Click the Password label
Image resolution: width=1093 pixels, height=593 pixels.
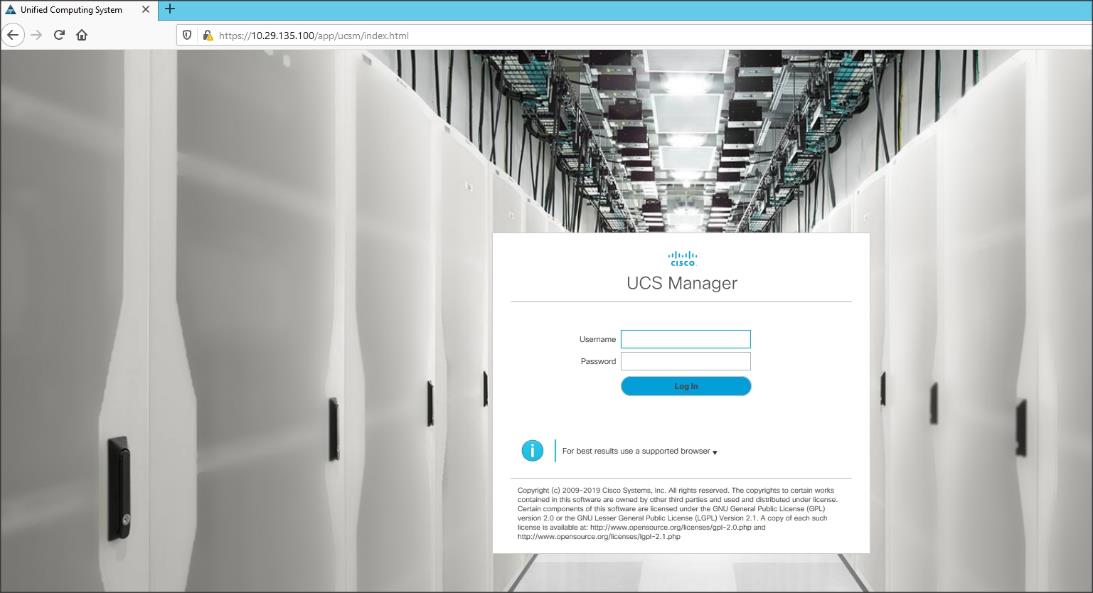(598, 361)
